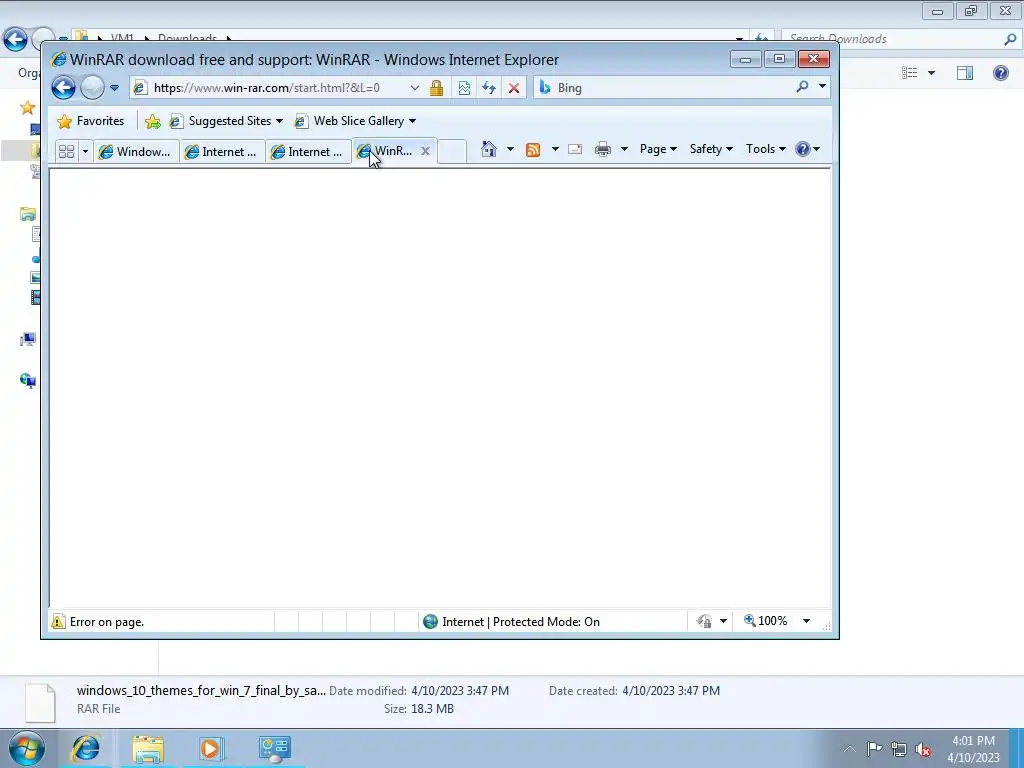Click Windows Explorer taskbar icon
The height and width of the screenshot is (768, 1024).
click(148, 748)
